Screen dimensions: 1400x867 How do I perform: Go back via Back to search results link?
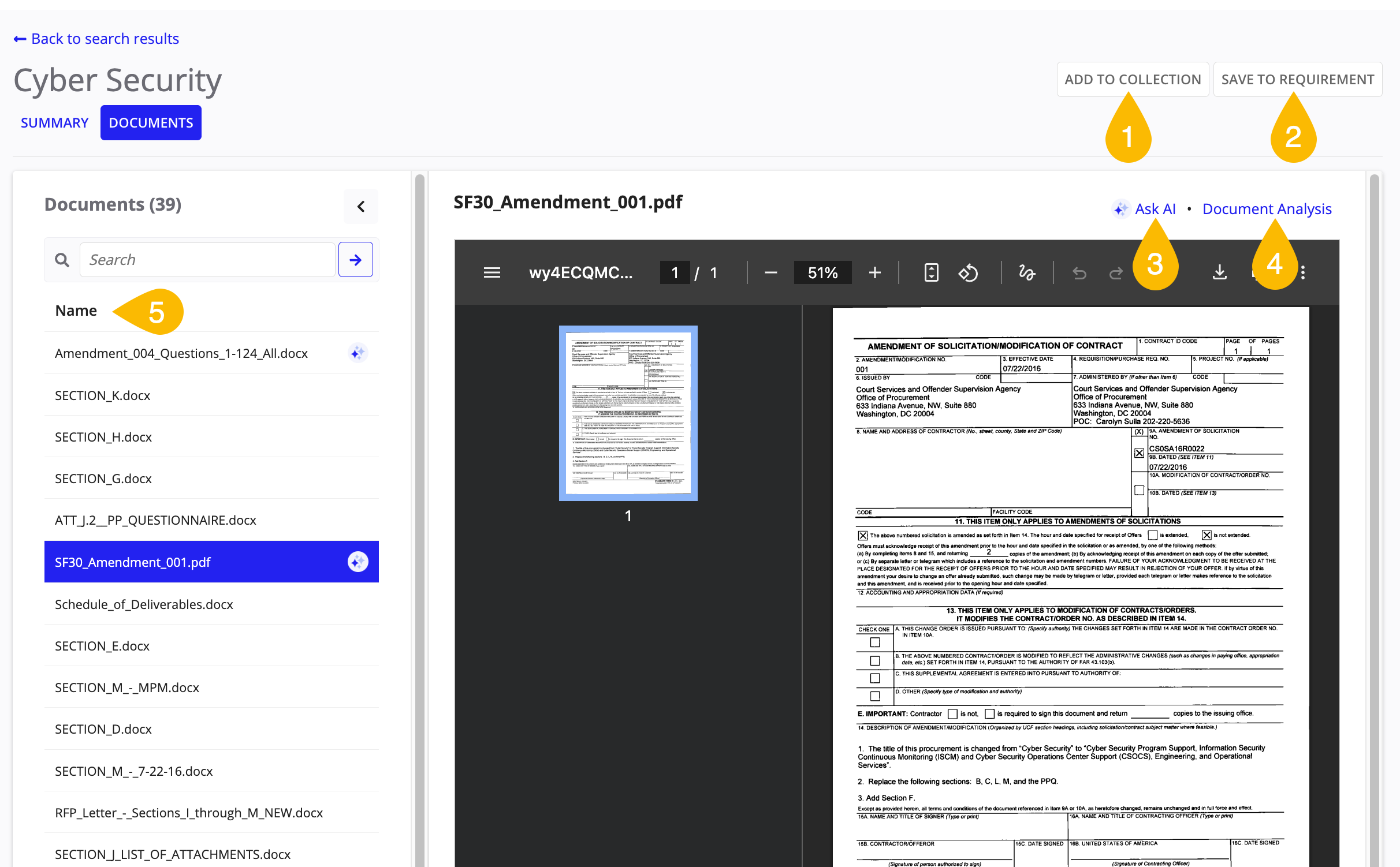click(105, 39)
